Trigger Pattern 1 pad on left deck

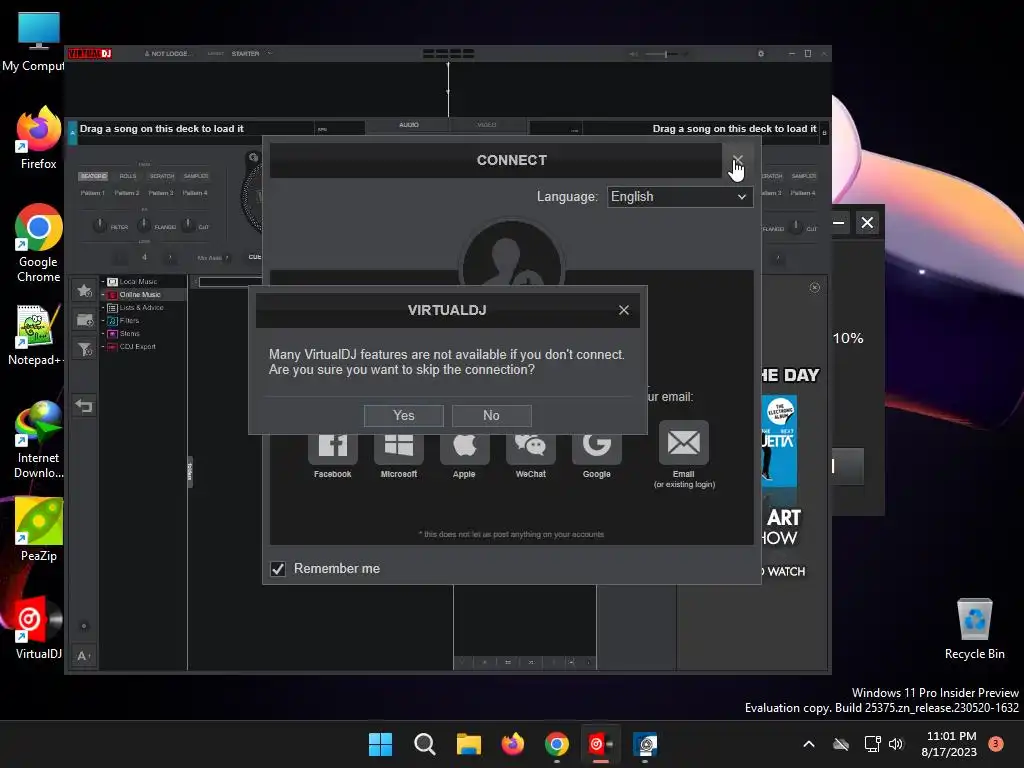[x=93, y=193]
